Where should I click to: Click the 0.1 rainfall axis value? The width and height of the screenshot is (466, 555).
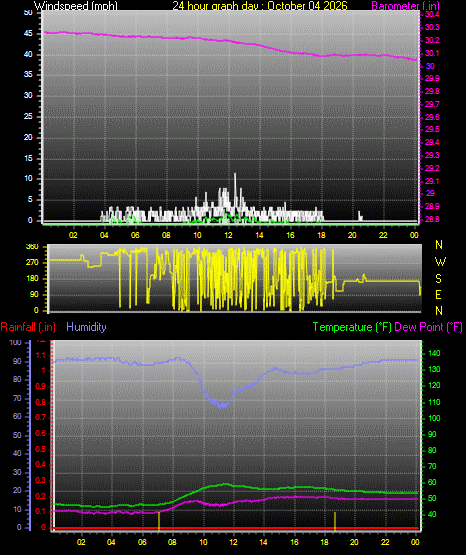click(x=41, y=511)
